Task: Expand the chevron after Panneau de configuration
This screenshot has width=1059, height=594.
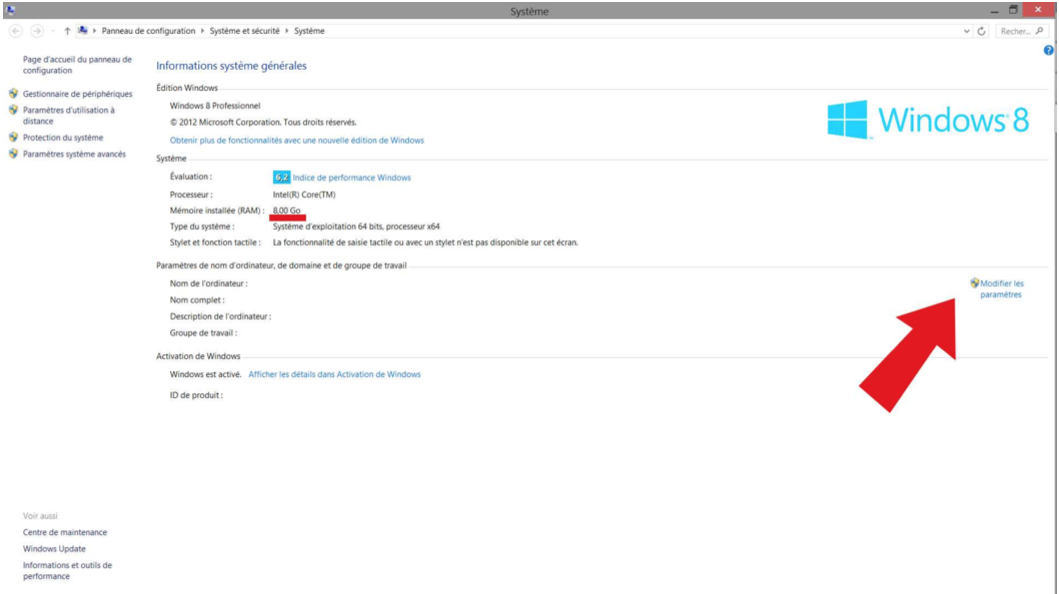Action: click(x=203, y=31)
